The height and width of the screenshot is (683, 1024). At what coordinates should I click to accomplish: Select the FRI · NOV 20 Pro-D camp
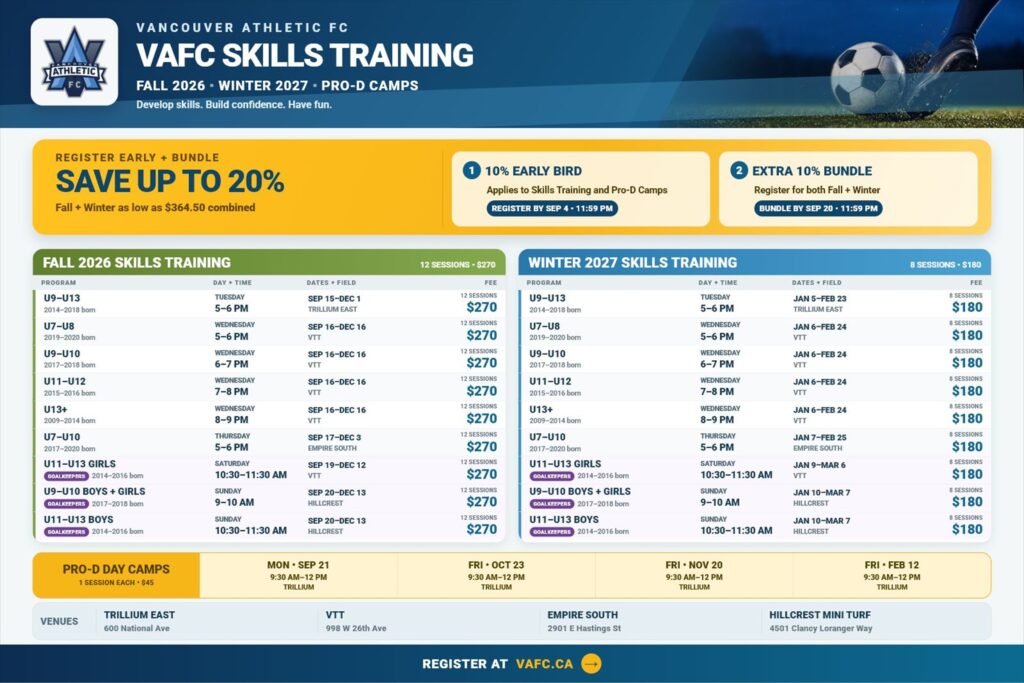pos(694,575)
